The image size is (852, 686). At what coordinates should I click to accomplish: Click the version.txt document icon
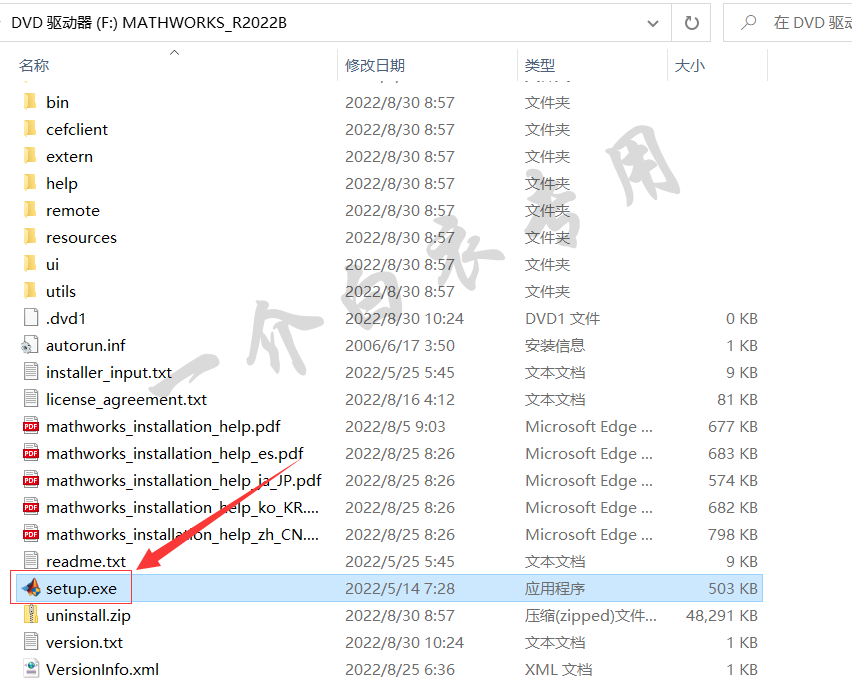point(31,642)
